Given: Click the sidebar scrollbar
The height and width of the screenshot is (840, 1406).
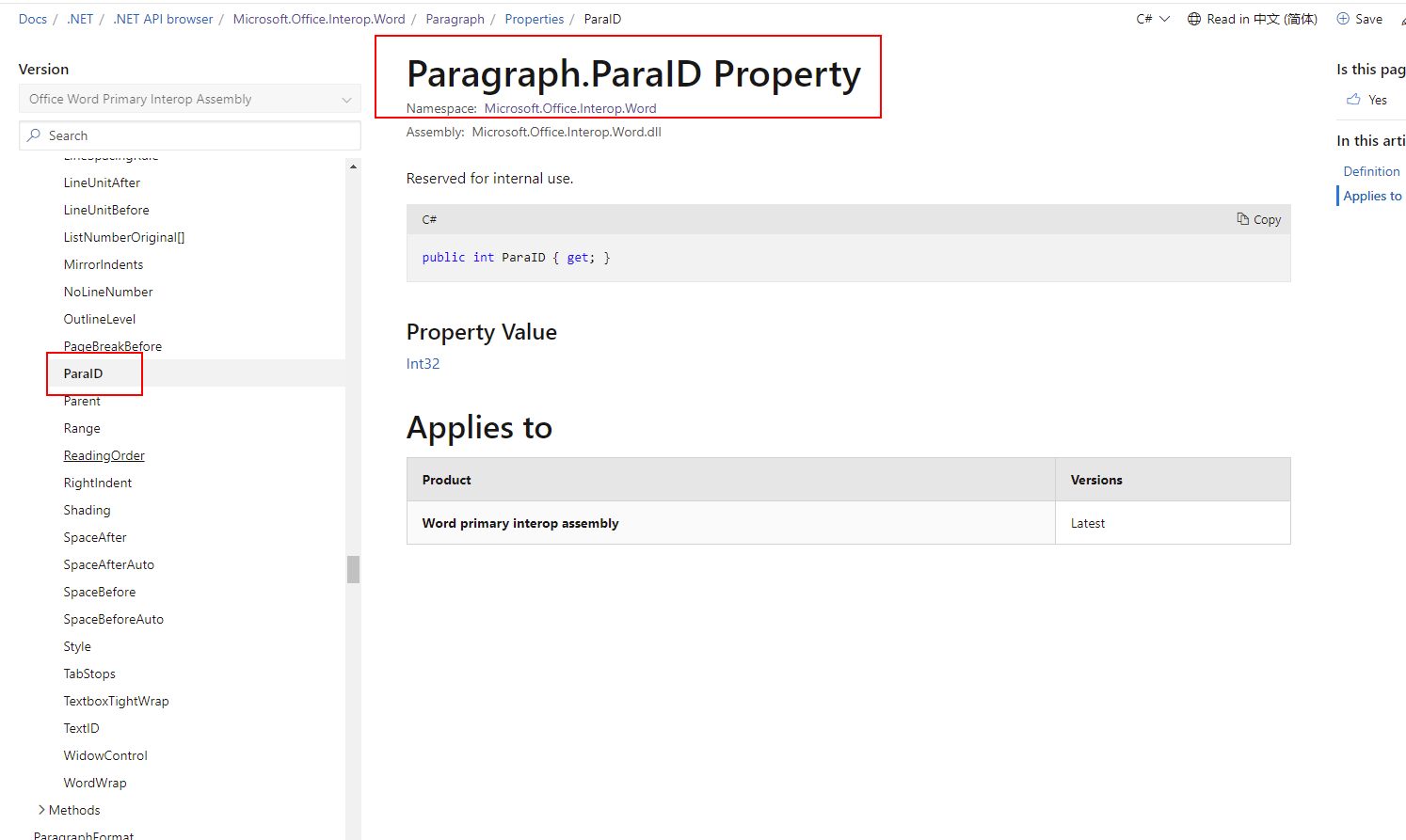Looking at the screenshot, I should click(x=353, y=569).
